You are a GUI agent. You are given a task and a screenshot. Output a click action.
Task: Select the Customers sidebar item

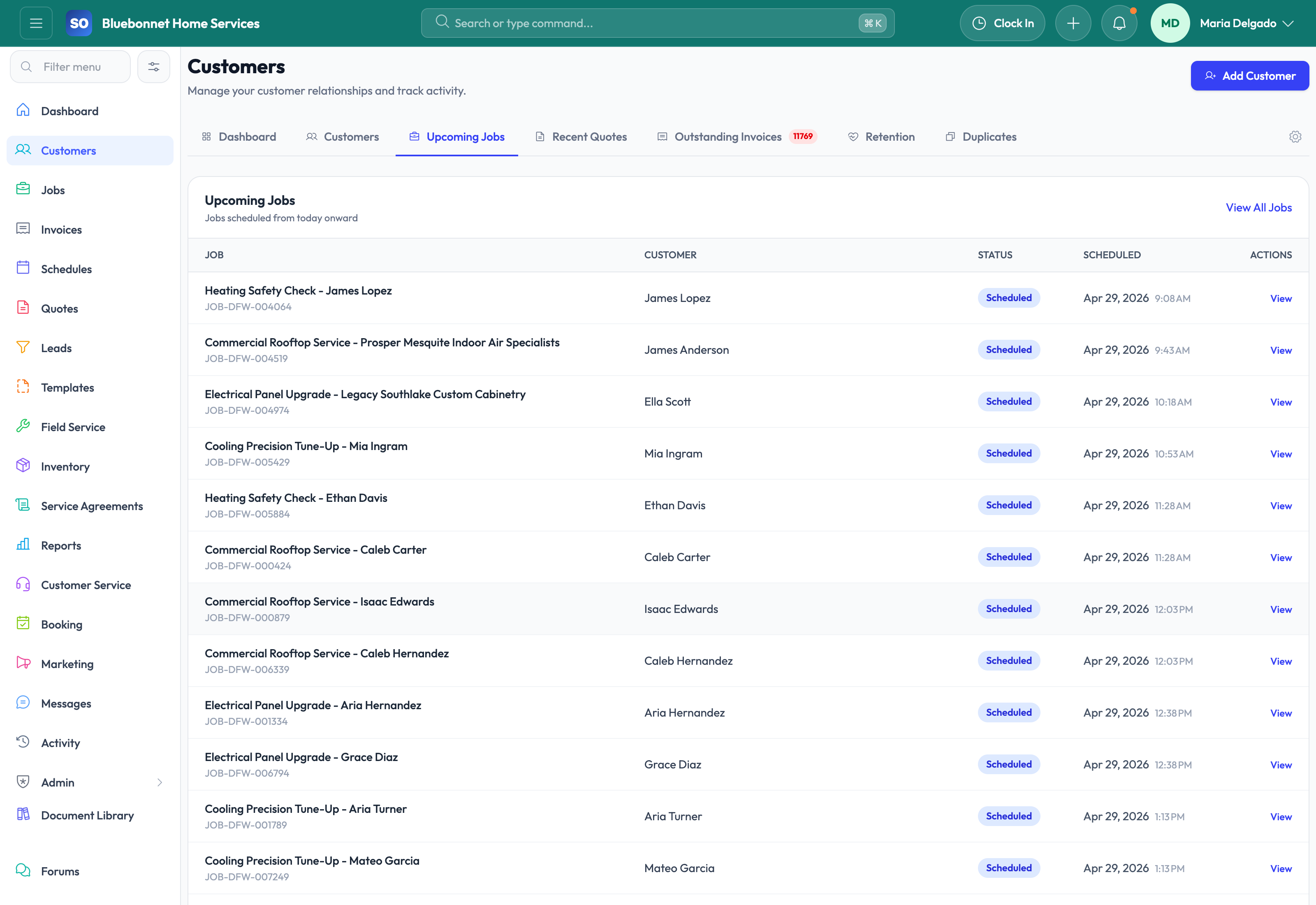point(90,151)
